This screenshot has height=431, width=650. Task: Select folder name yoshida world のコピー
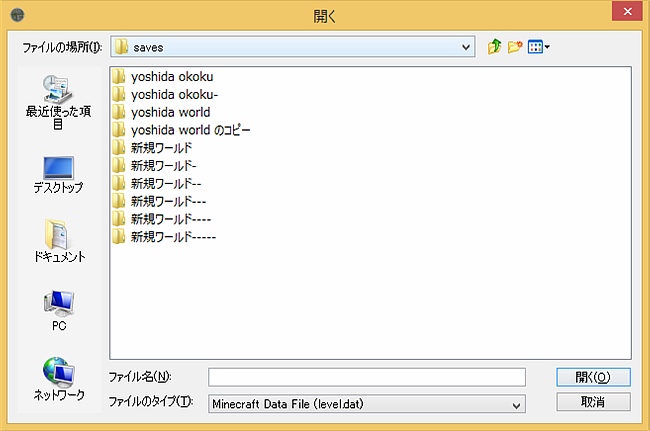tap(191, 130)
